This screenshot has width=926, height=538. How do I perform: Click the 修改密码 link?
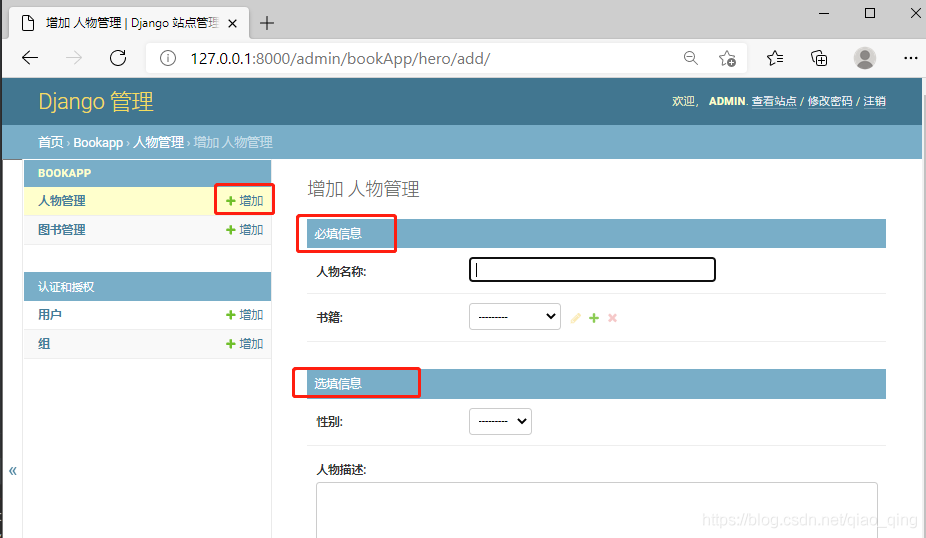coord(830,101)
